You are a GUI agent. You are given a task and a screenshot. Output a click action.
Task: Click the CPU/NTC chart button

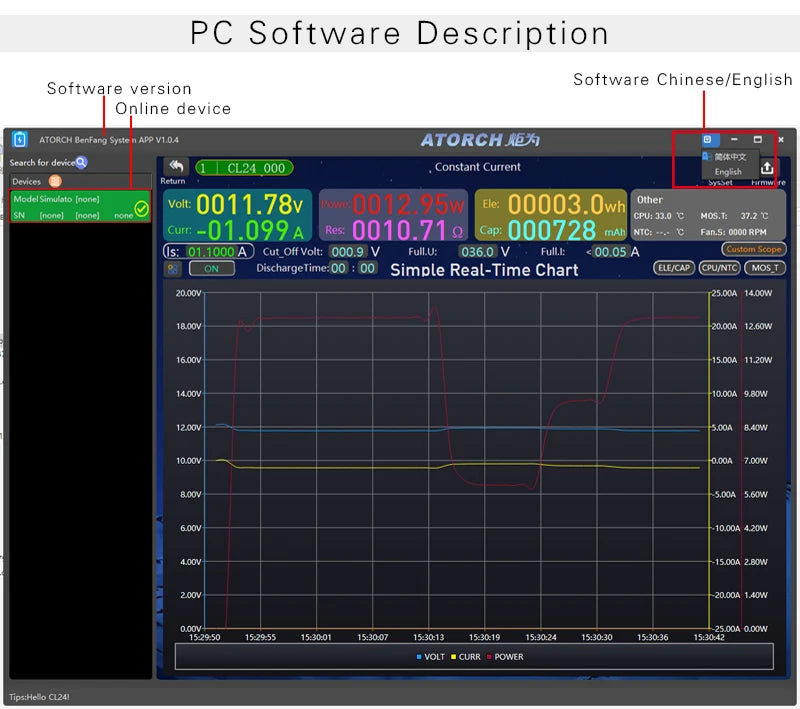coord(719,268)
